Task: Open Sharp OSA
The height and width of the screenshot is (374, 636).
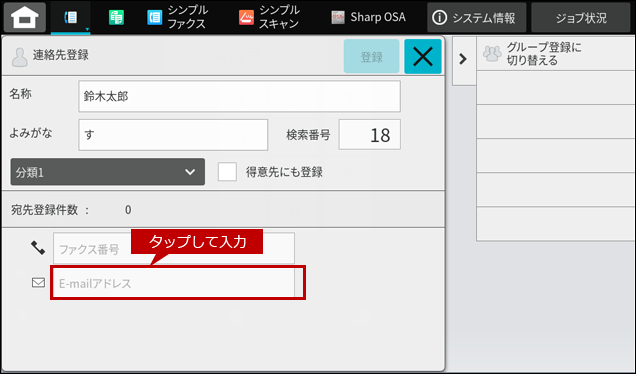Action: tap(368, 17)
